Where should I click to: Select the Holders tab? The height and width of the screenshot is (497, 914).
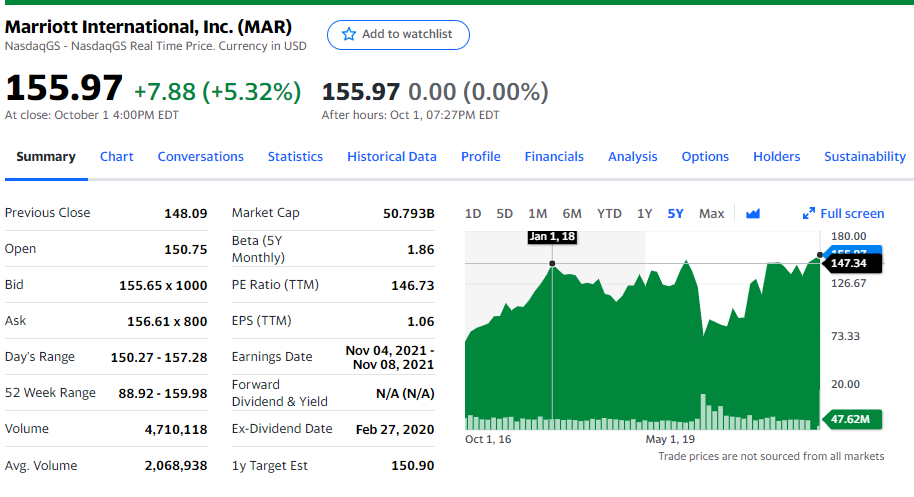(x=777, y=156)
